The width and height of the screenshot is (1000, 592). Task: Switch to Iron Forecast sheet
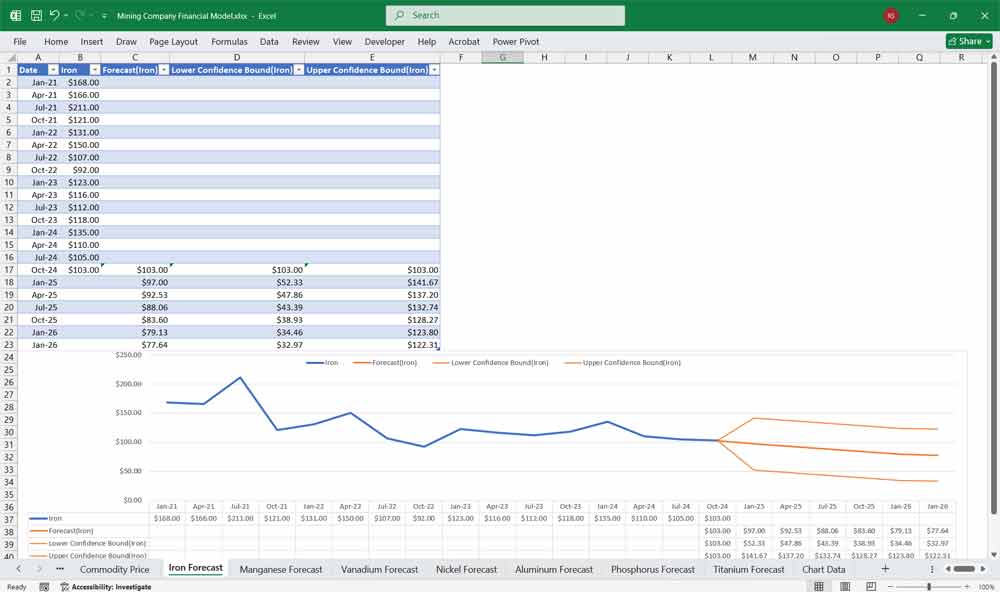click(196, 568)
